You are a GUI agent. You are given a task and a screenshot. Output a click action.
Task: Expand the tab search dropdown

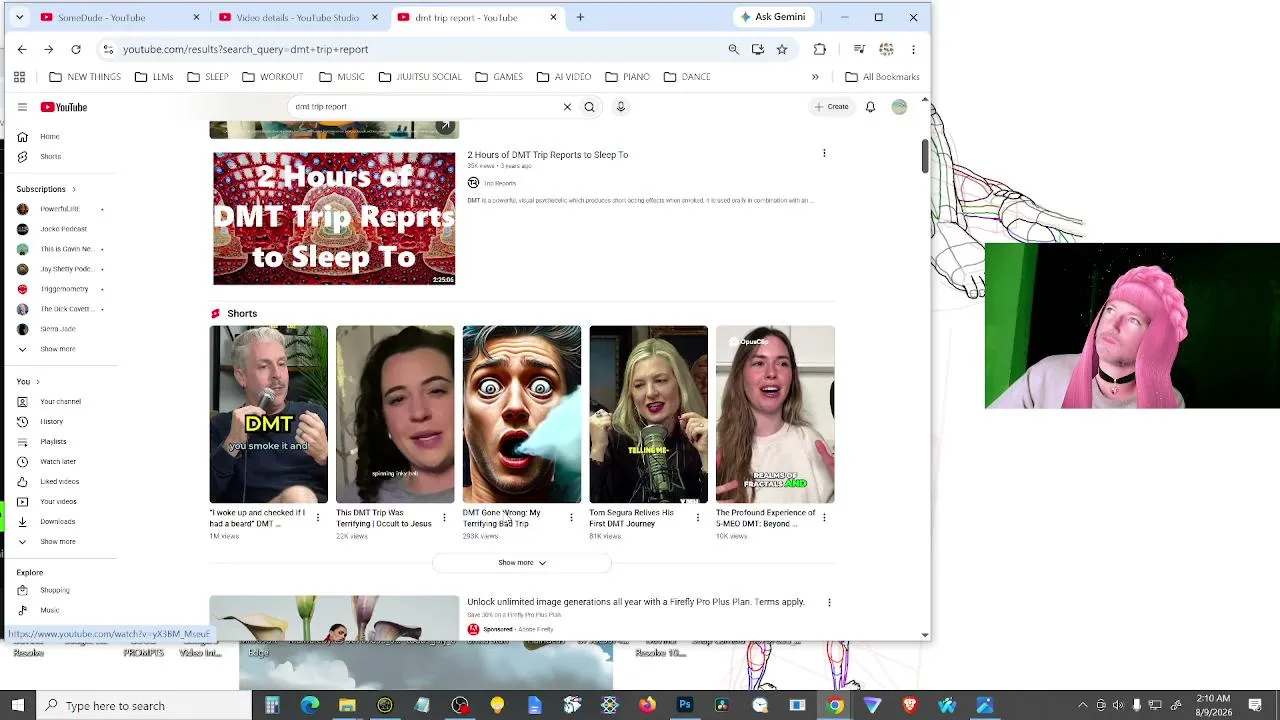19,17
